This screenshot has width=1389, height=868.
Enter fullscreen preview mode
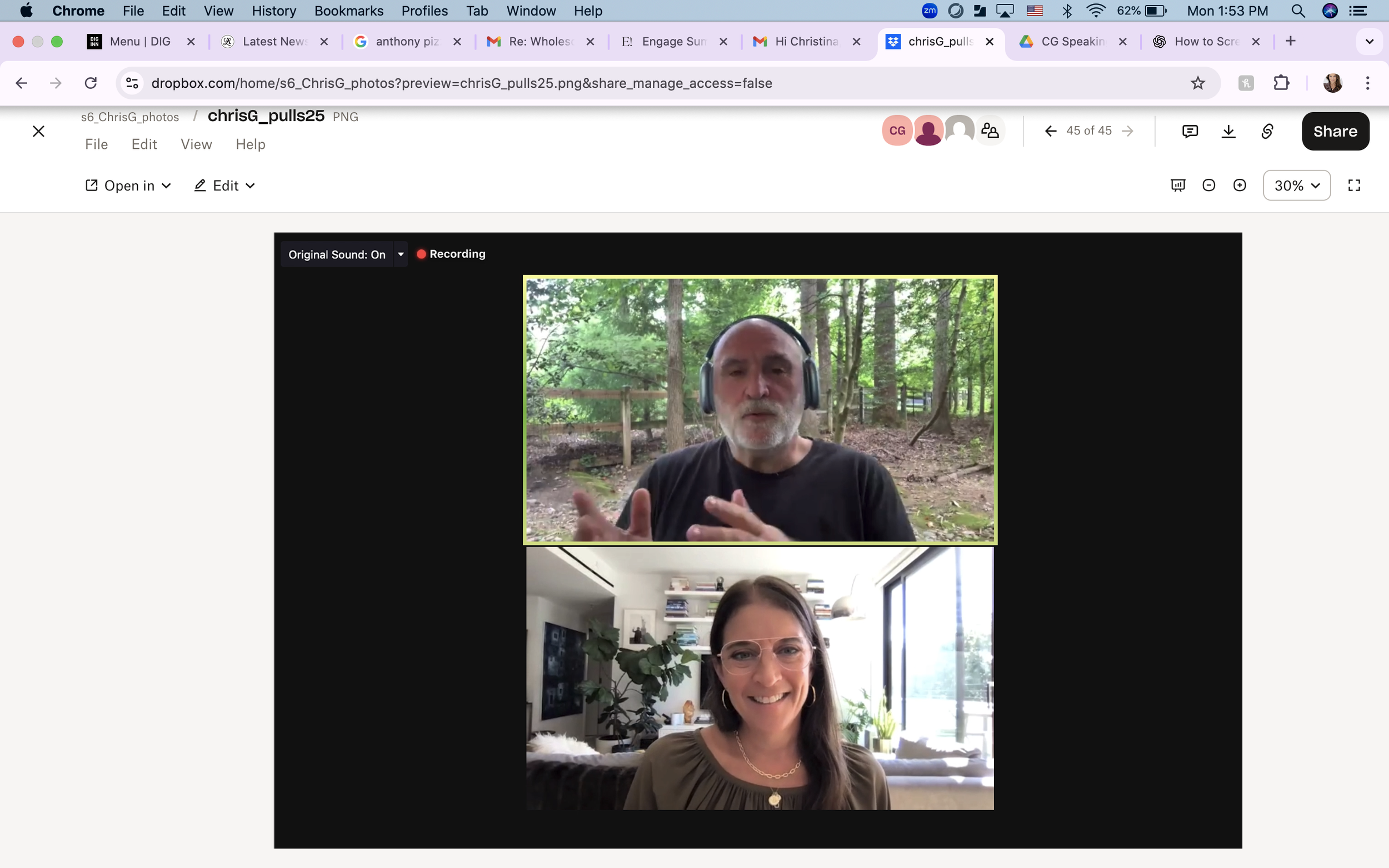pyautogui.click(x=1354, y=185)
